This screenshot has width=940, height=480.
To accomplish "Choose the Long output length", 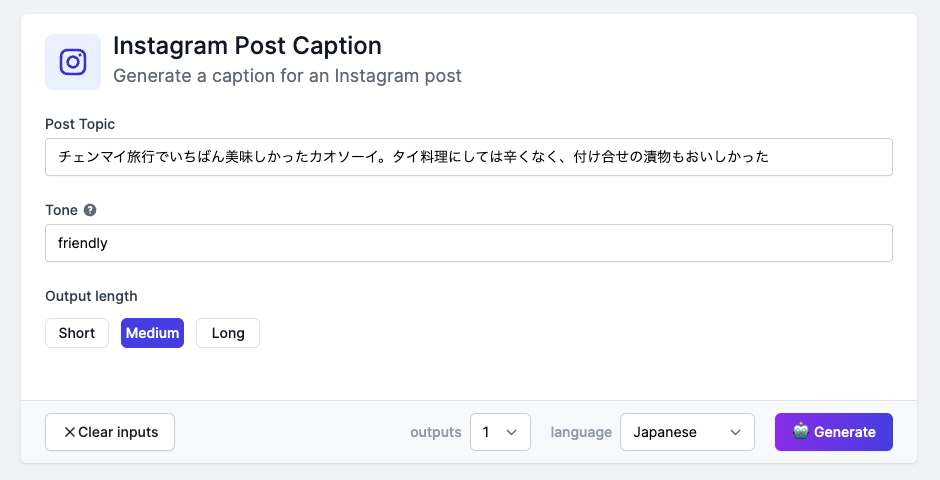I will [x=228, y=333].
